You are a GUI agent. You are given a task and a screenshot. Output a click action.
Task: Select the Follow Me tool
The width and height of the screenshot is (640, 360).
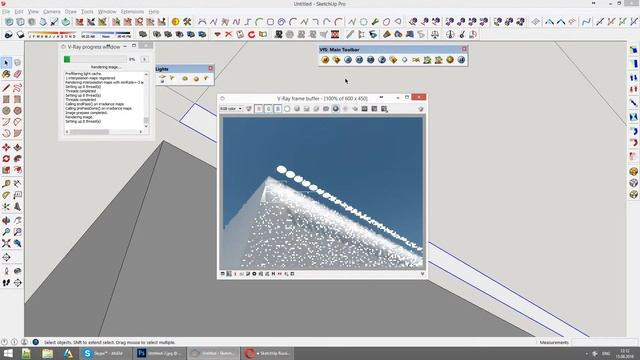tap(18, 159)
